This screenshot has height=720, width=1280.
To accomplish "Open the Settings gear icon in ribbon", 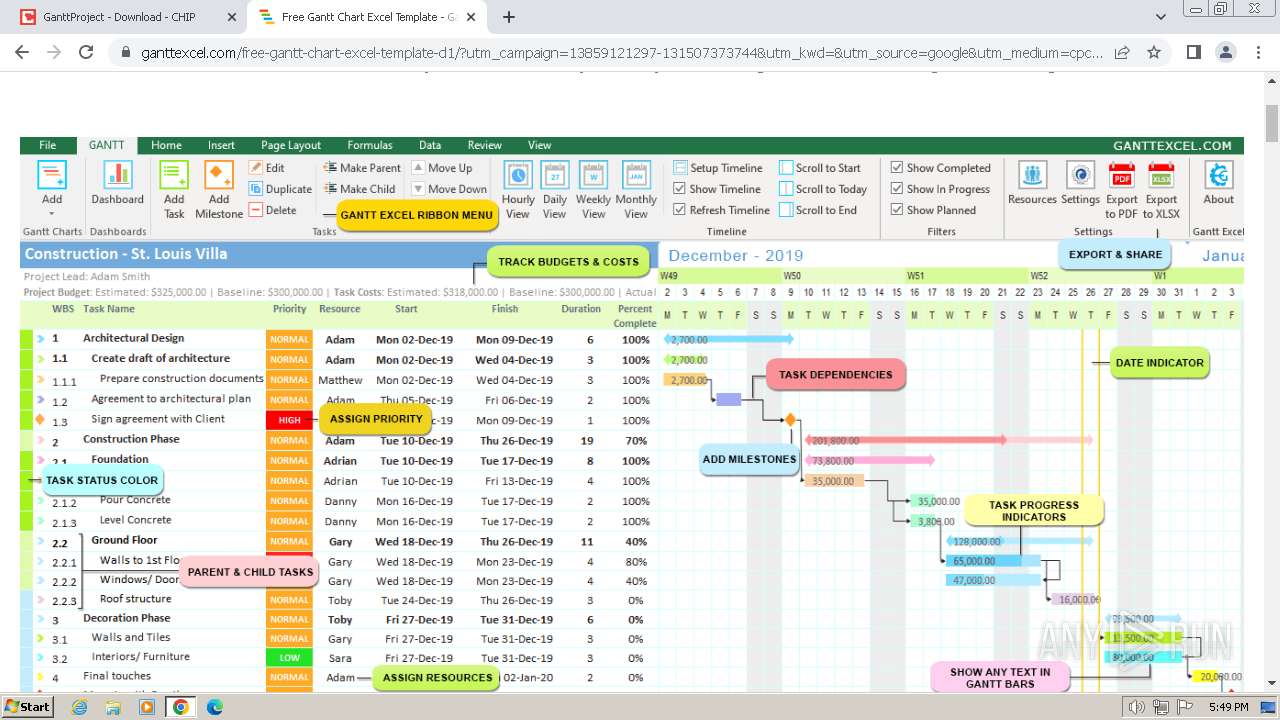I will pyautogui.click(x=1080, y=175).
